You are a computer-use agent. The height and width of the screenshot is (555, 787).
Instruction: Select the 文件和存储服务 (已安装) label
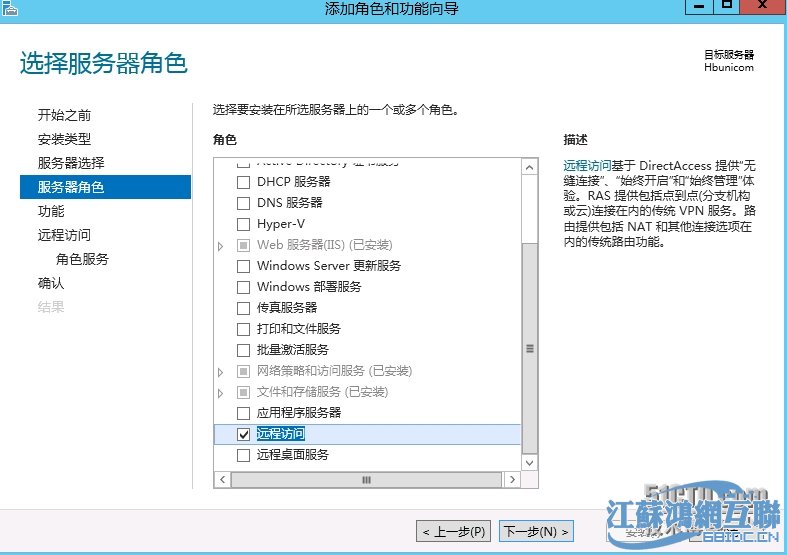coord(323,392)
